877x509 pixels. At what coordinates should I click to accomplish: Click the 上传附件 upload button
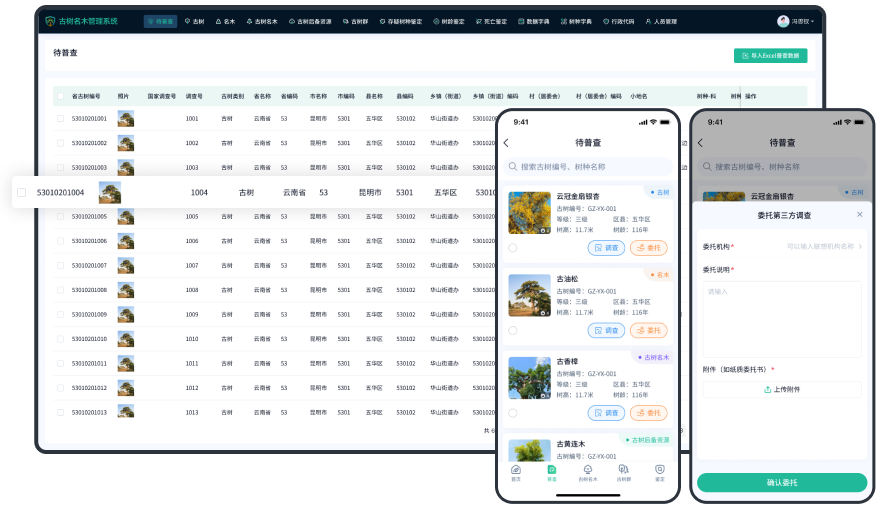tap(781, 390)
